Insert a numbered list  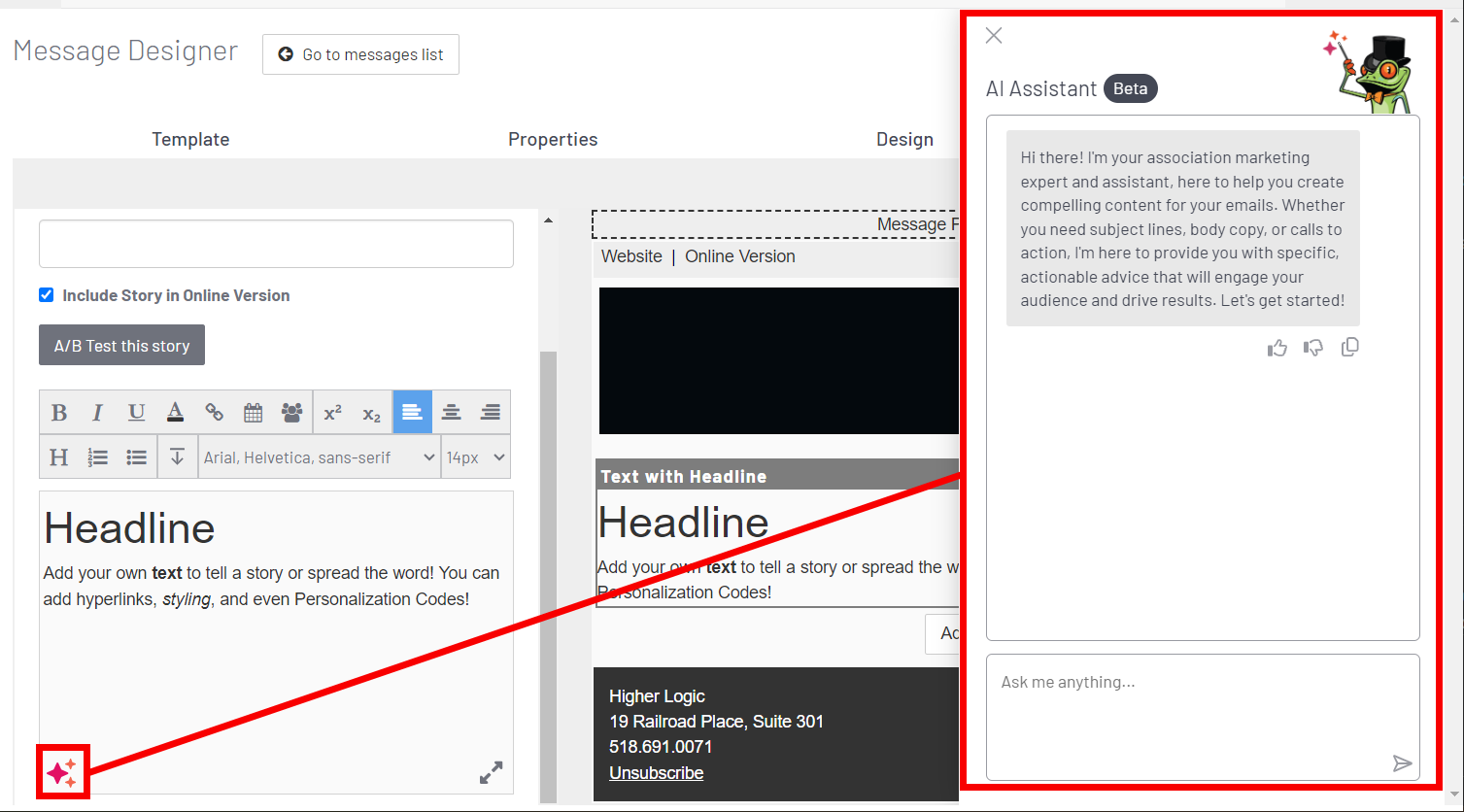click(98, 457)
